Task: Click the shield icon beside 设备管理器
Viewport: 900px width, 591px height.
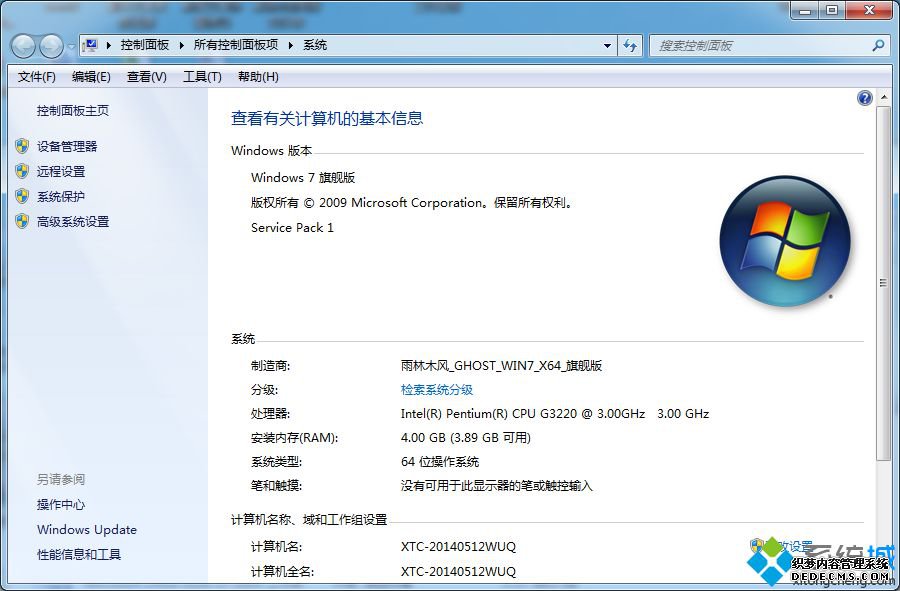Action: pyautogui.click(x=22, y=146)
